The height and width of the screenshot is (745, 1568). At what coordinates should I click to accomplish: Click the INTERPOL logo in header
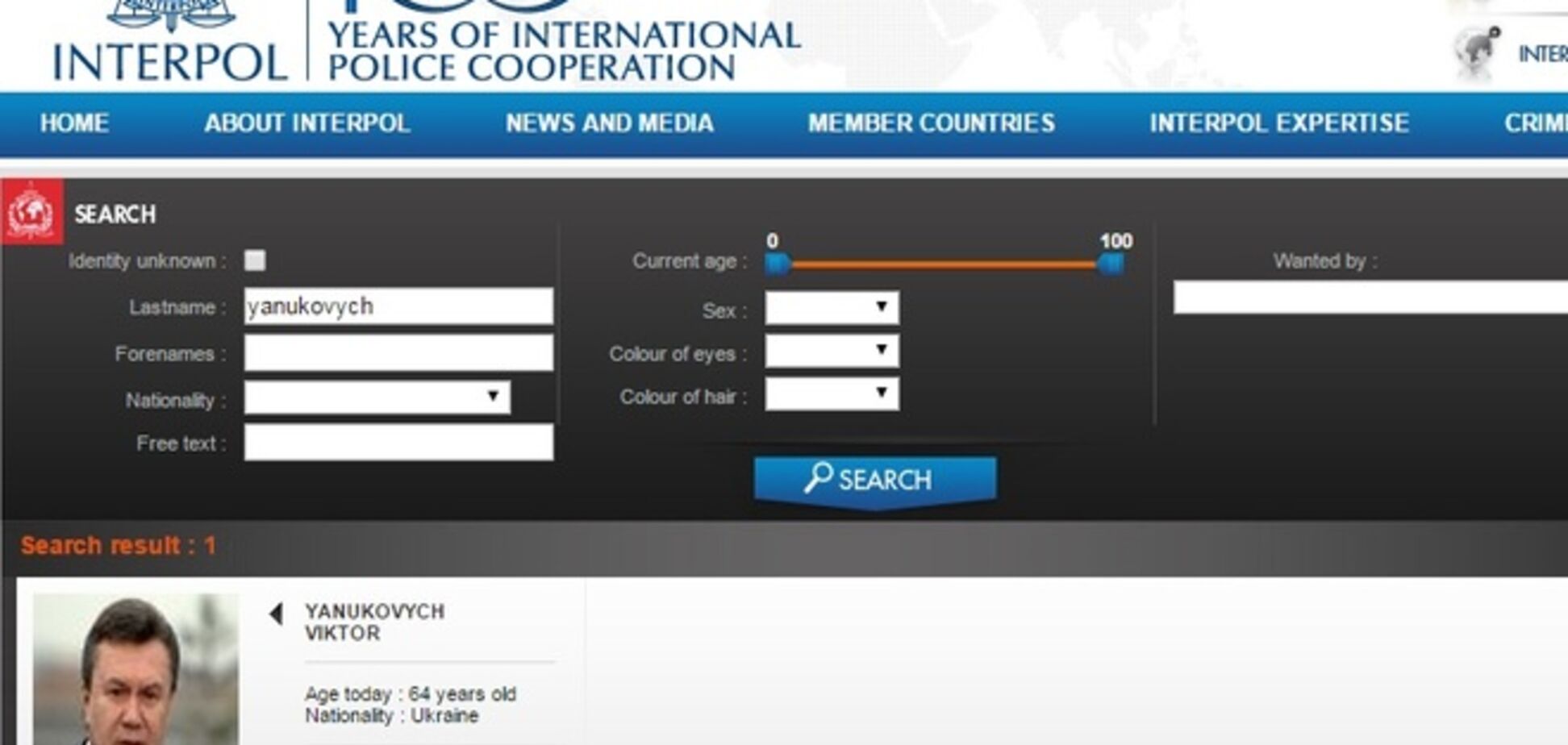point(169,44)
